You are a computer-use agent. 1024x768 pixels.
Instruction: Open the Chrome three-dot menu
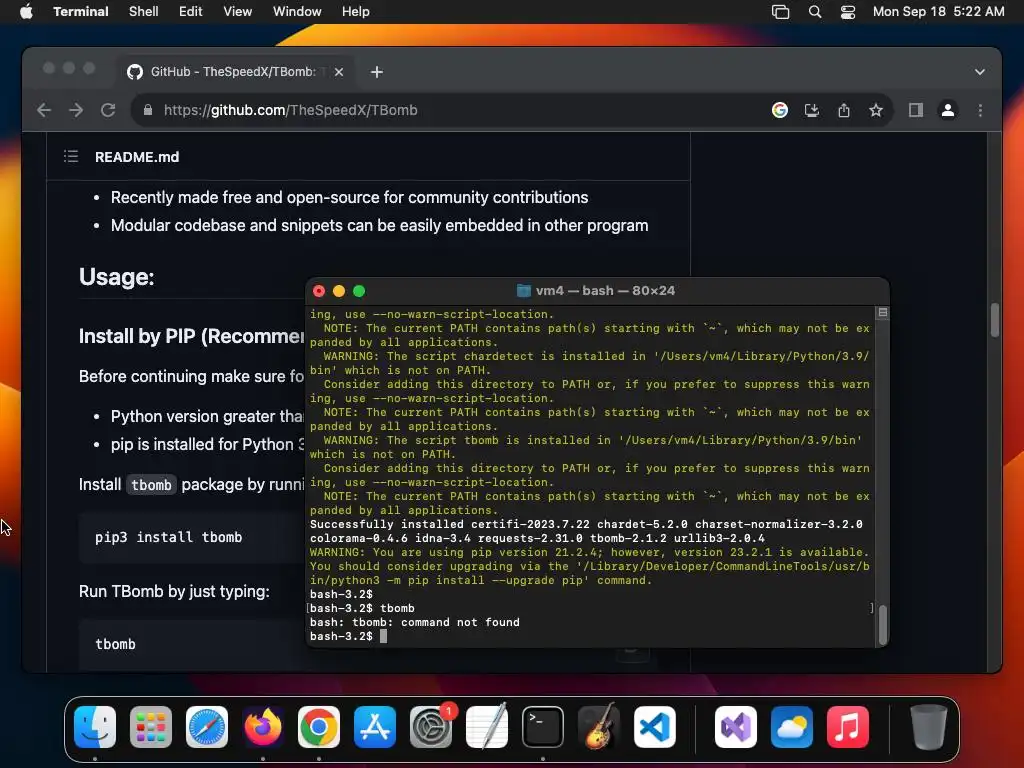(x=980, y=110)
